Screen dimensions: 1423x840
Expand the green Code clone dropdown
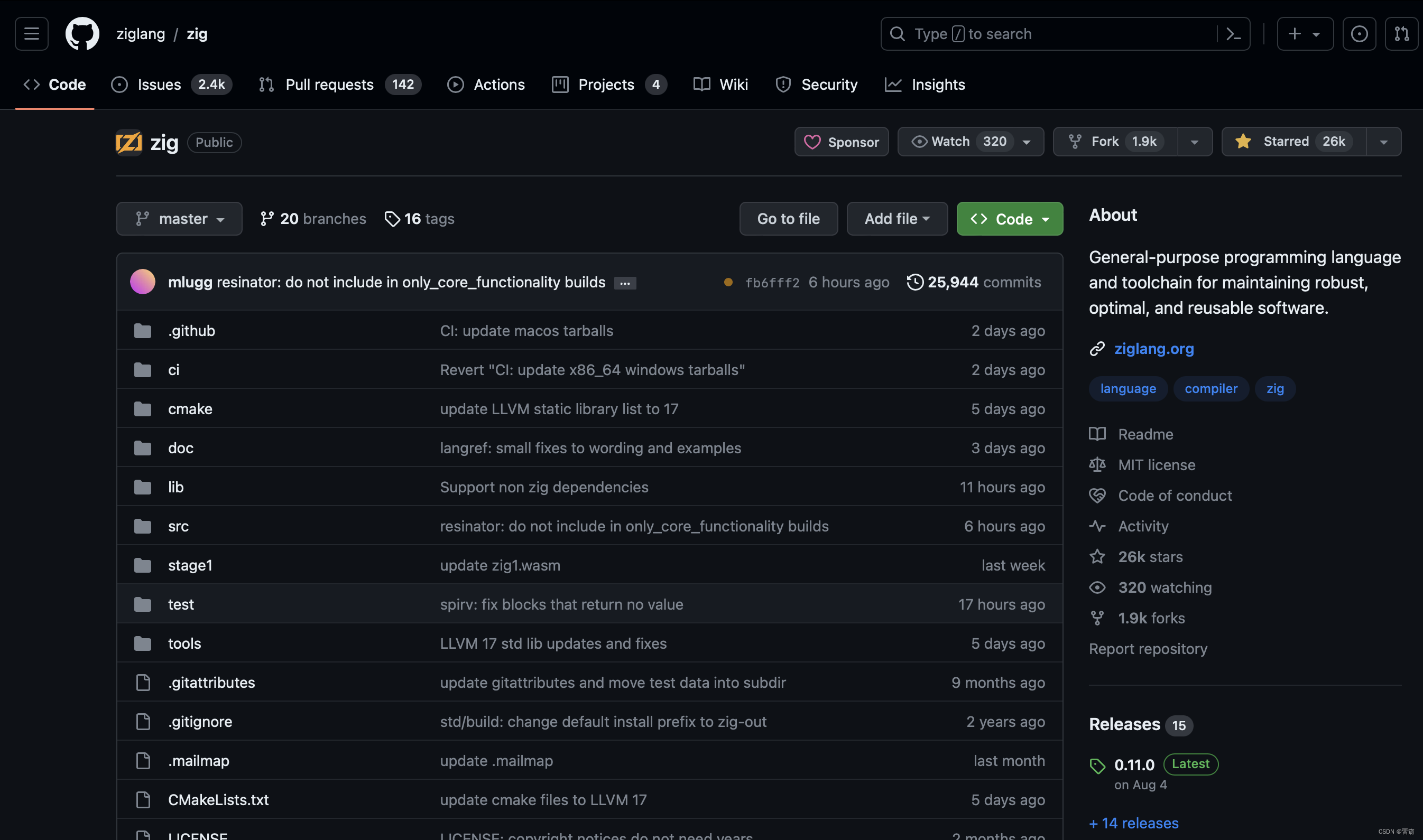pos(1010,219)
